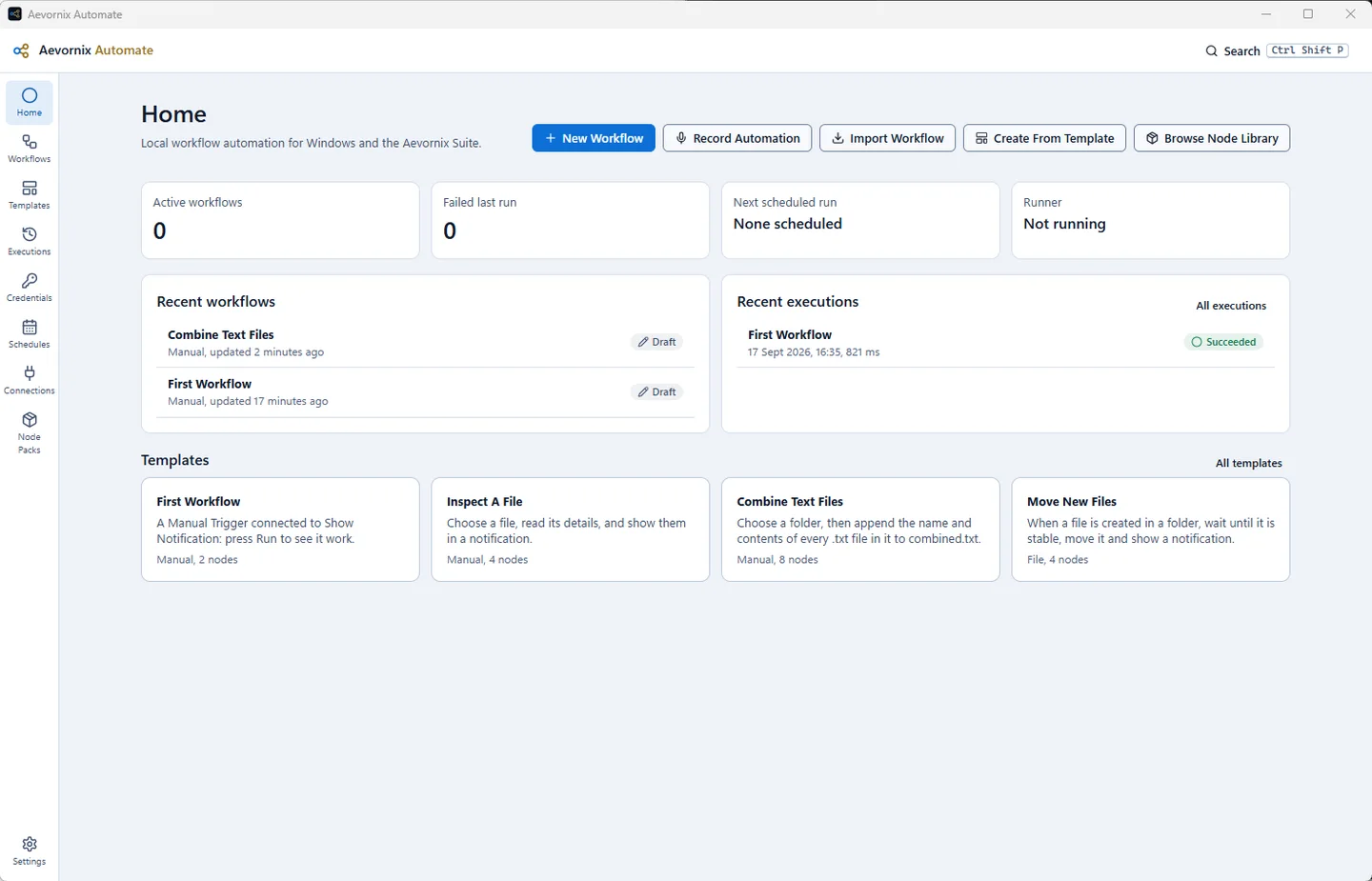Open First Workflow recent execution entry

[1005, 343]
